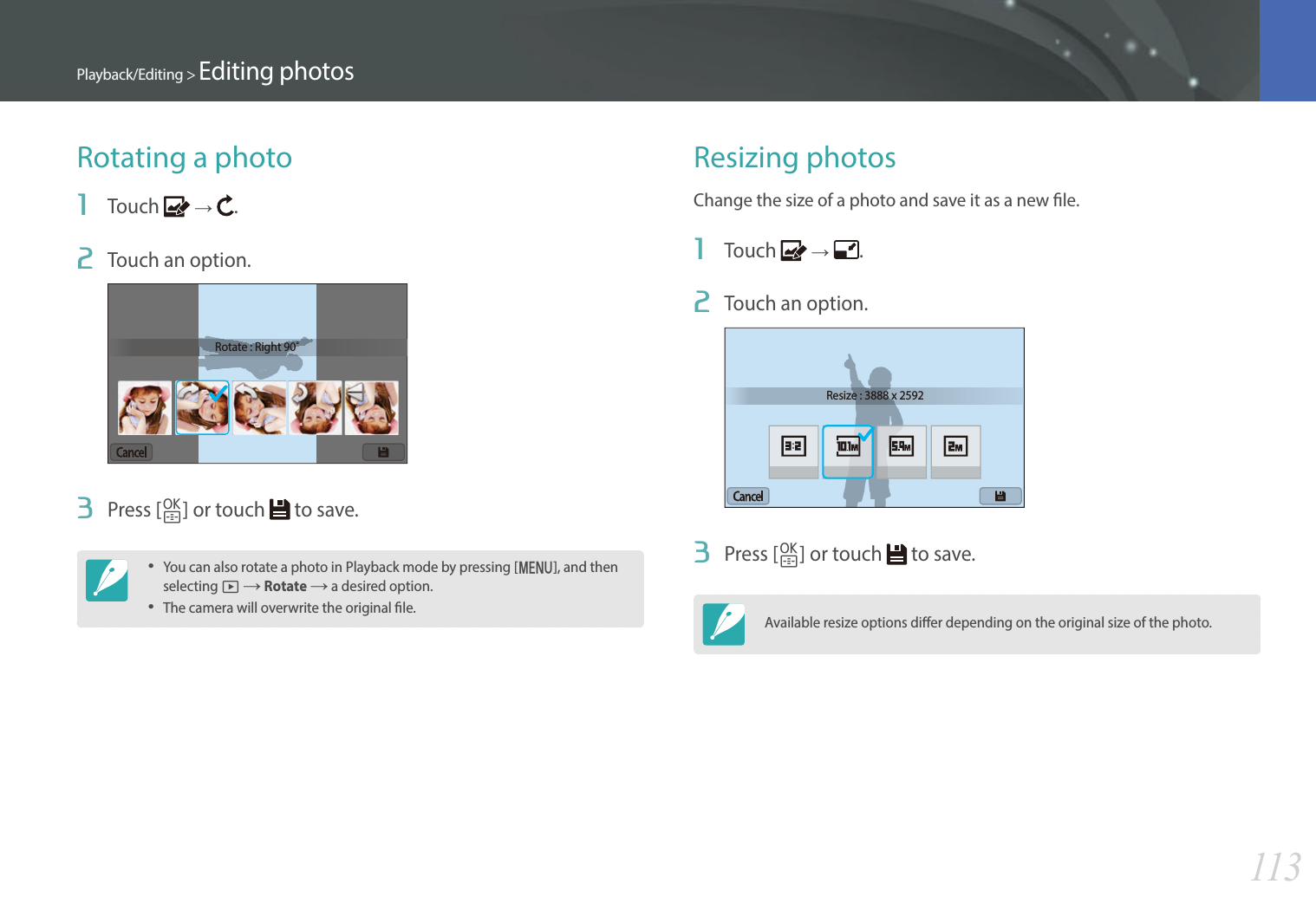
Task: Click the "Rotating a photo" heading
Action: pyautogui.click(x=185, y=158)
